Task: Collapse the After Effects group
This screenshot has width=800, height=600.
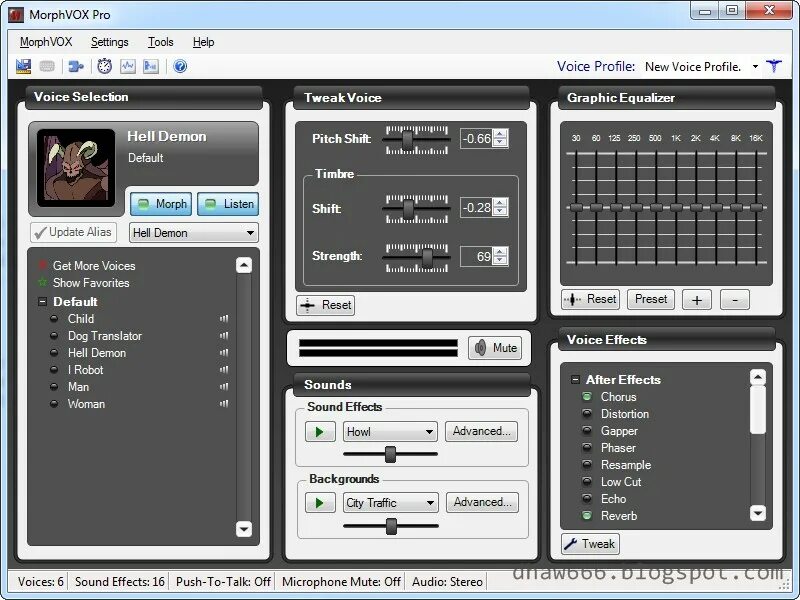Action: pos(576,380)
